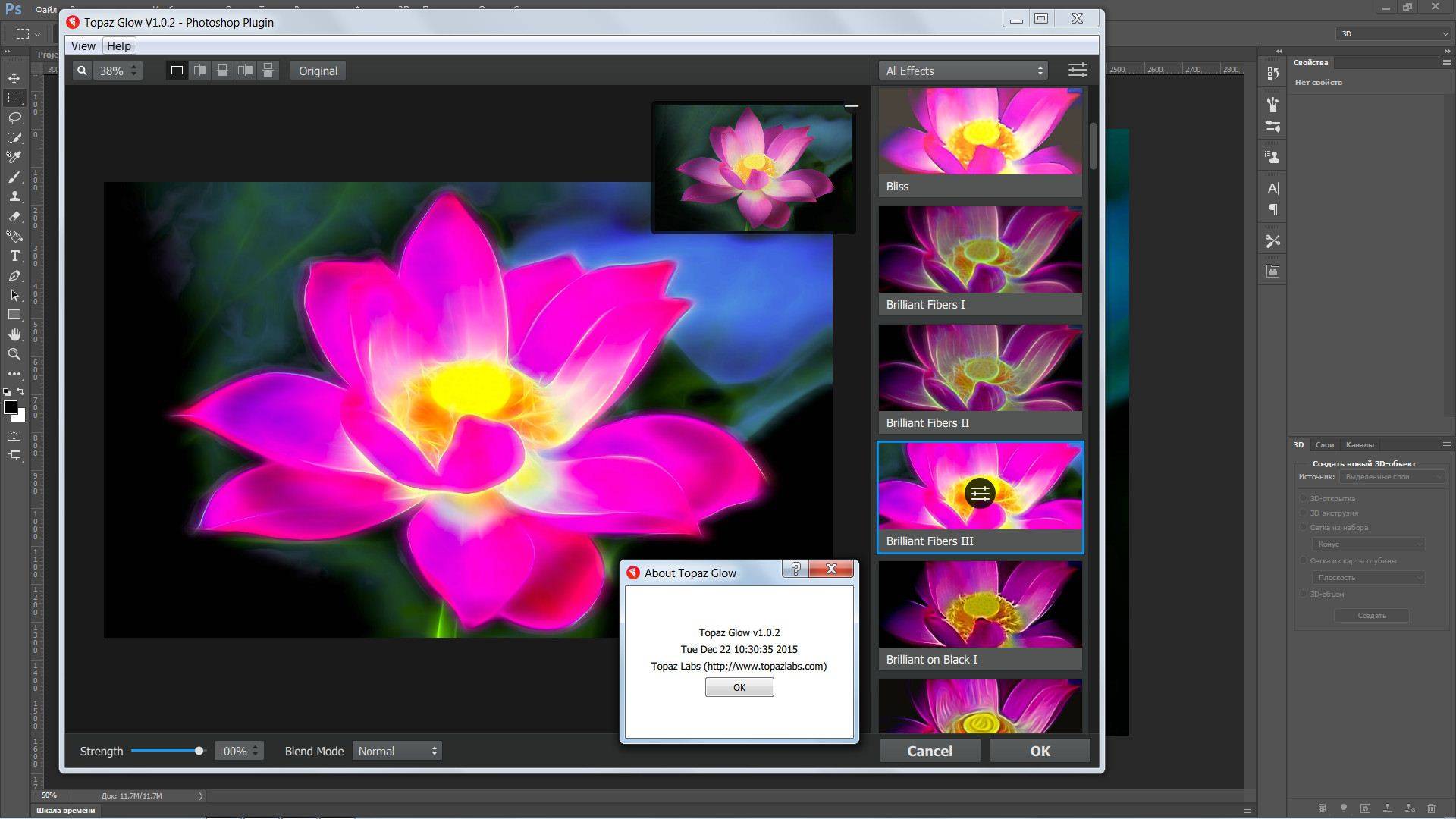Open the Edit Toolbar three-dots icon
Viewport: 1456px width, 819px height.
click(14, 374)
